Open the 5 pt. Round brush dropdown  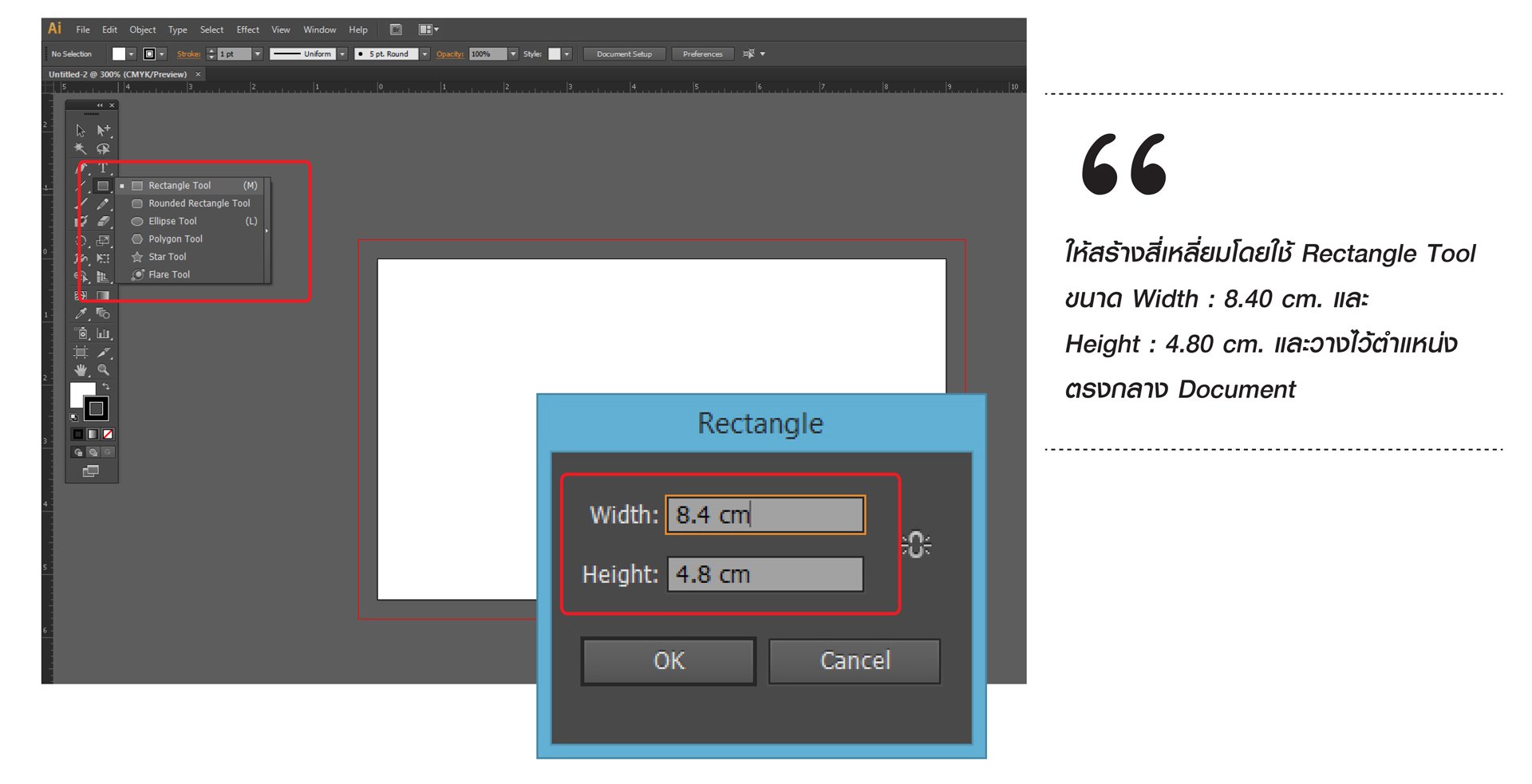pyautogui.click(x=424, y=54)
